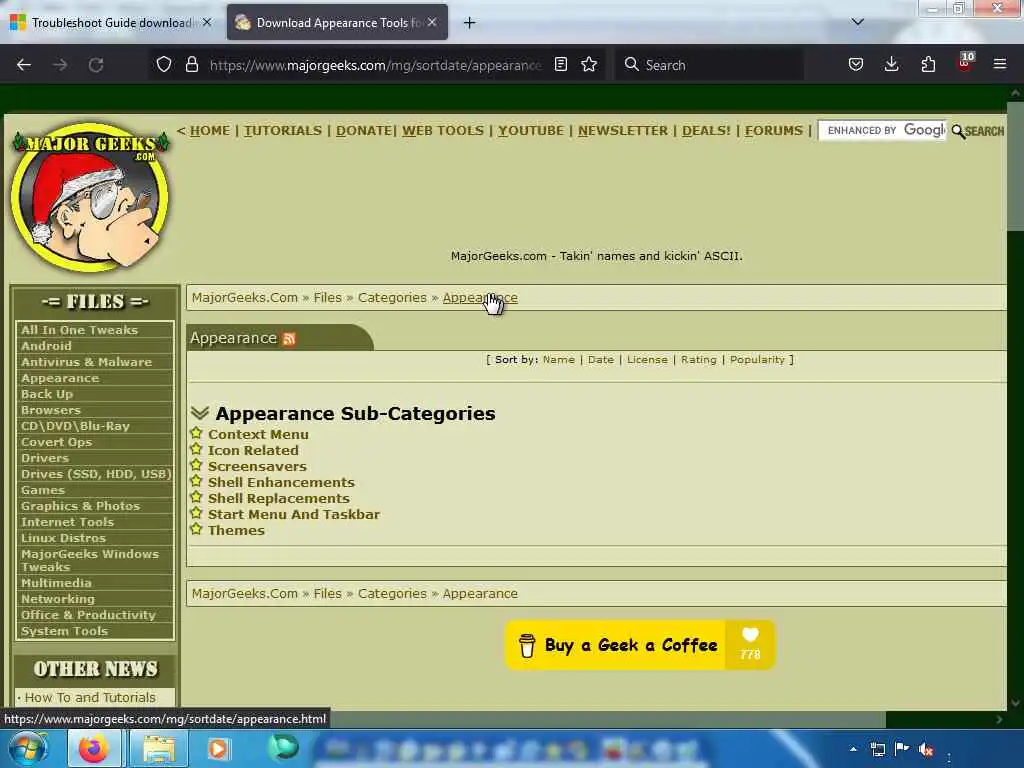This screenshot has width=1024, height=768.
Task: Open Screensavers sub-category
Action: click(x=257, y=466)
